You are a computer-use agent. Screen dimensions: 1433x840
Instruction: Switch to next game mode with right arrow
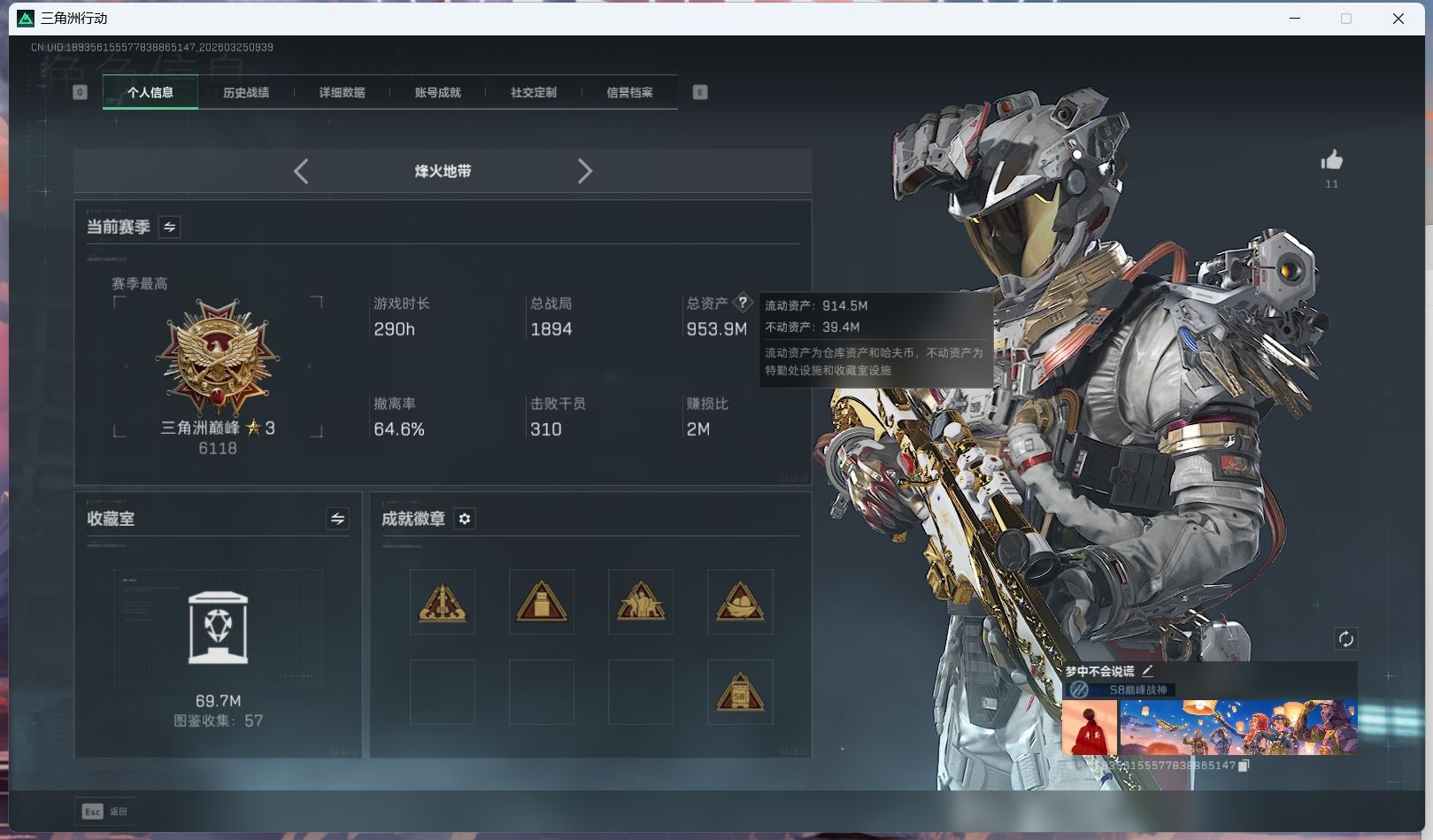pyautogui.click(x=584, y=171)
